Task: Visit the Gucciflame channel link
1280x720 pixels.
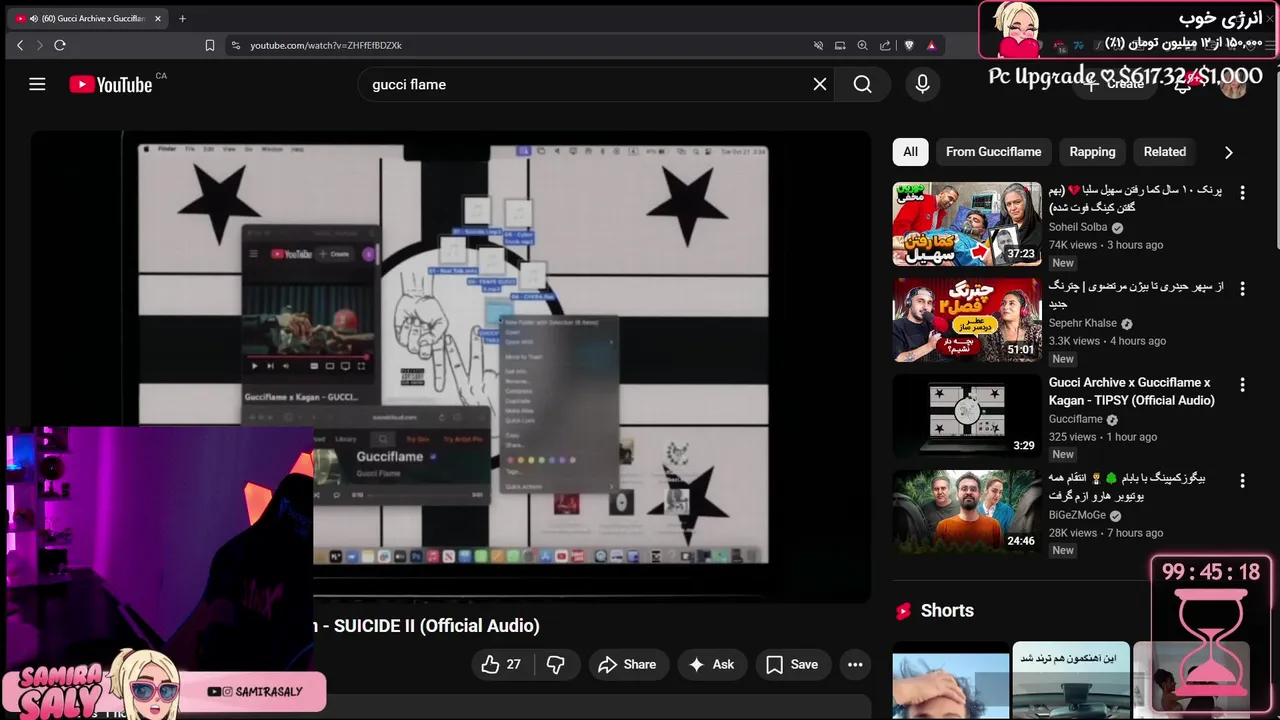Action: 1075,419
